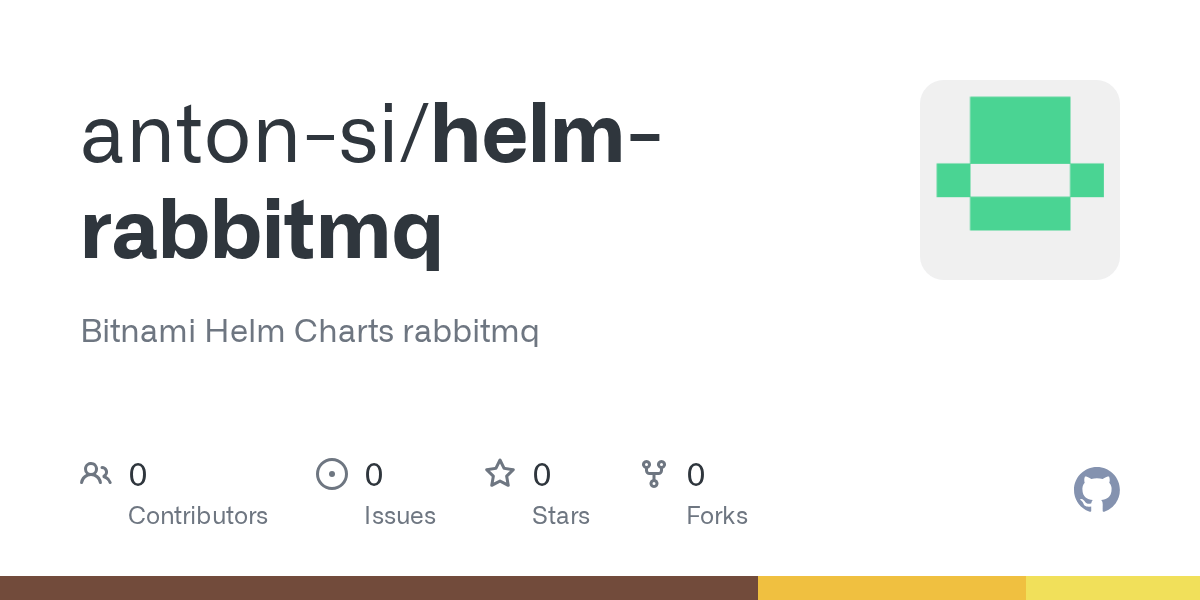Click the orange language bar segment
Viewport: 1200px width, 600px height.
click(x=892, y=588)
